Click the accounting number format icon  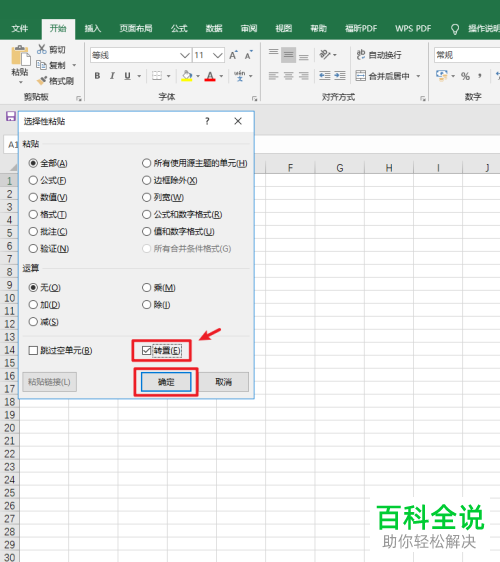coord(442,76)
